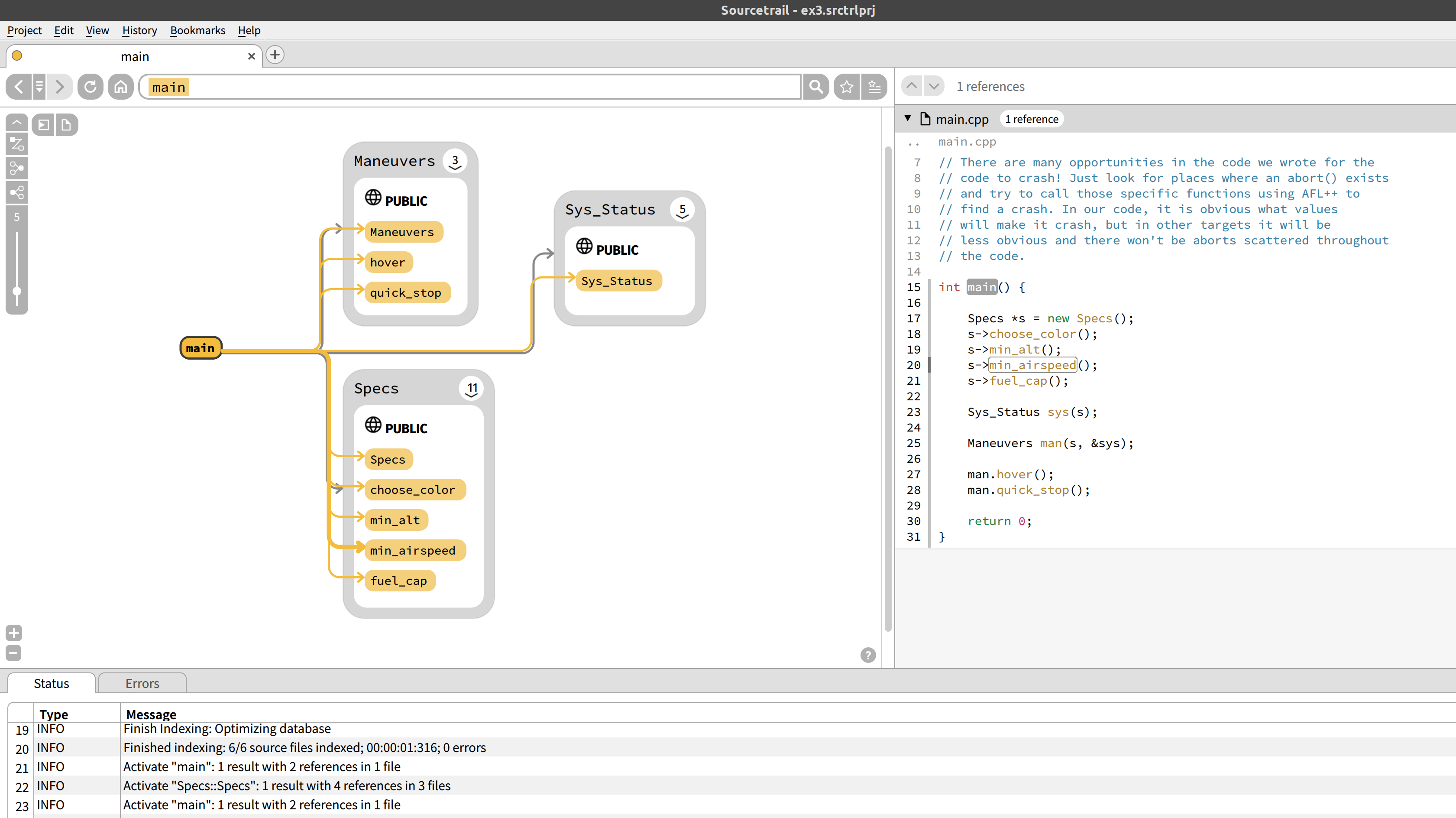
Task: Toggle the min_airspeed node in Specs
Action: tap(414, 550)
